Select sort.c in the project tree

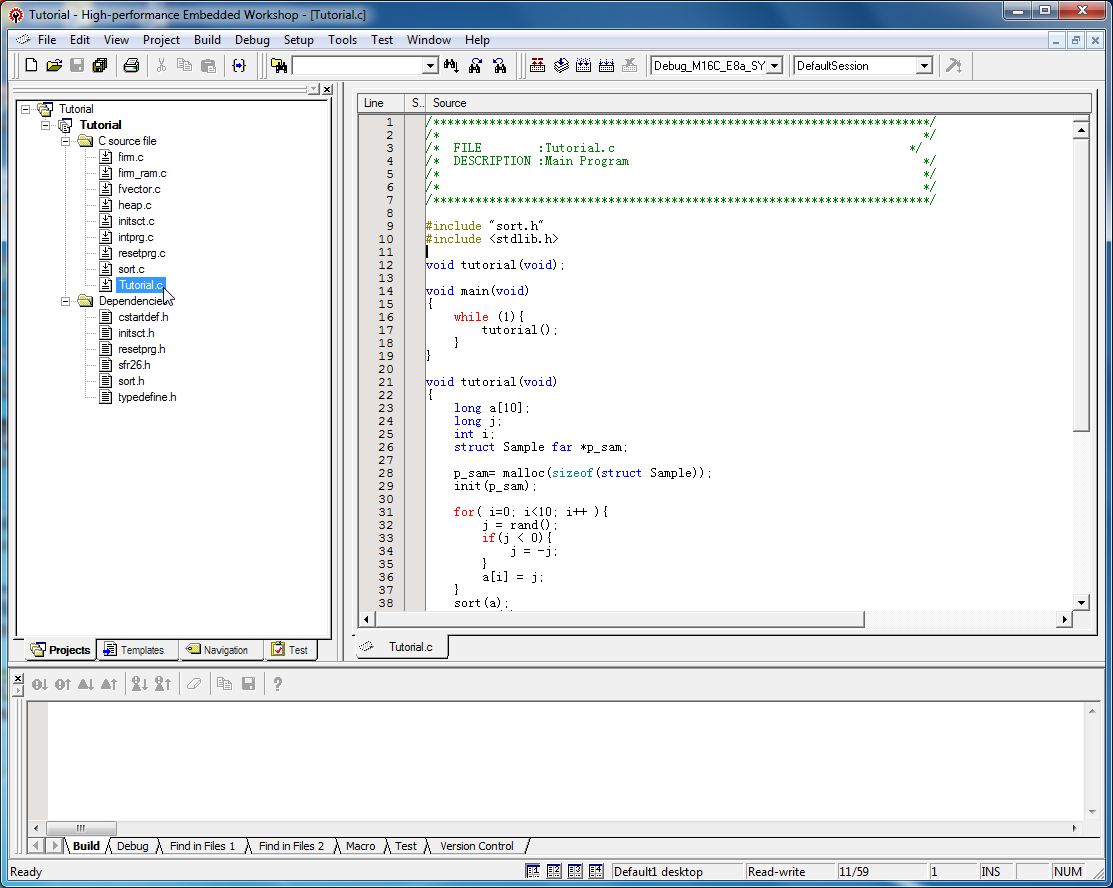[131, 269]
